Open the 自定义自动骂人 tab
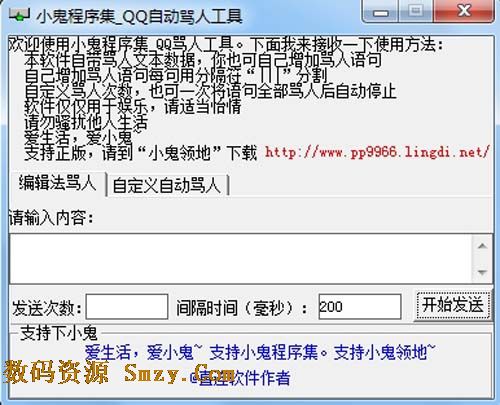The image size is (500, 405). [167, 185]
